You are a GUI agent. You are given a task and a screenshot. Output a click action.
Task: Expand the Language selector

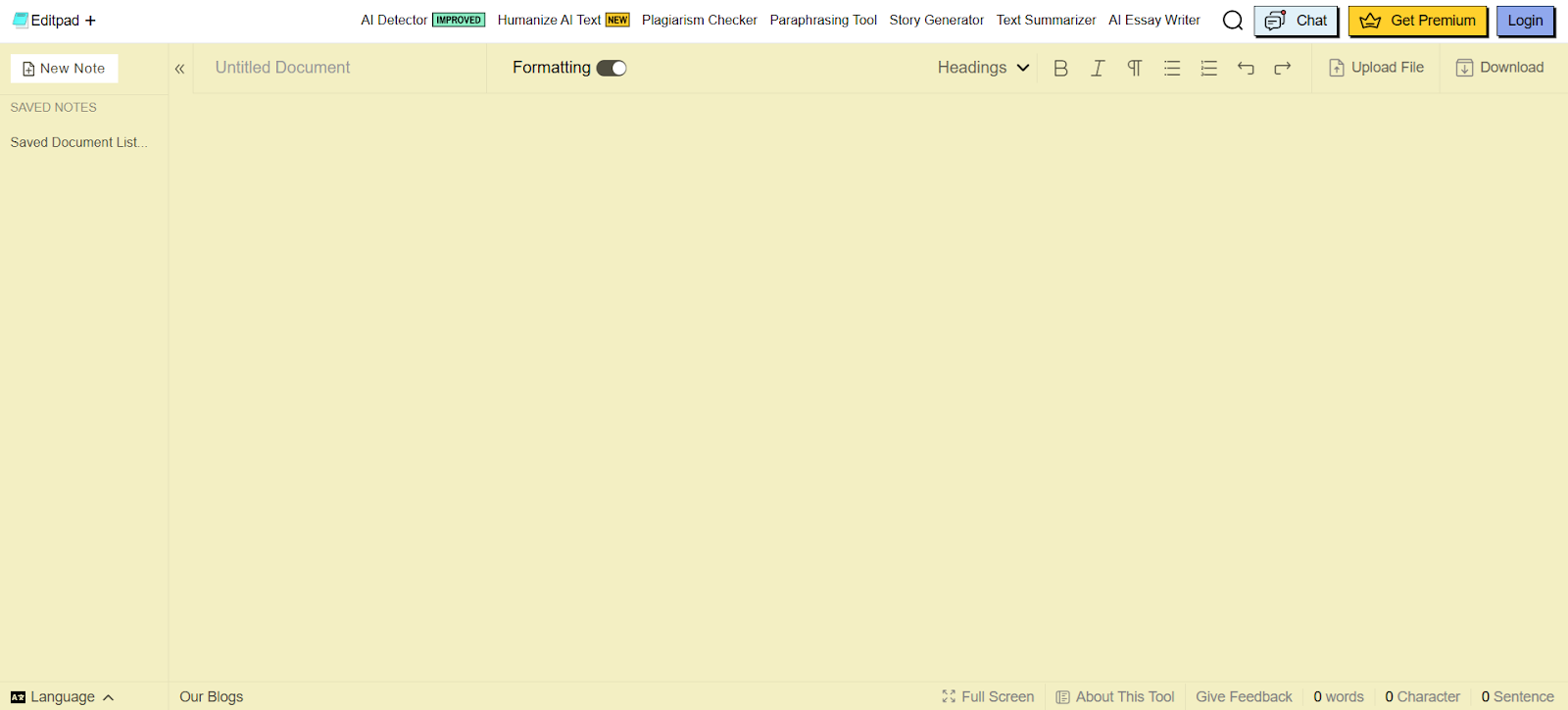point(63,697)
